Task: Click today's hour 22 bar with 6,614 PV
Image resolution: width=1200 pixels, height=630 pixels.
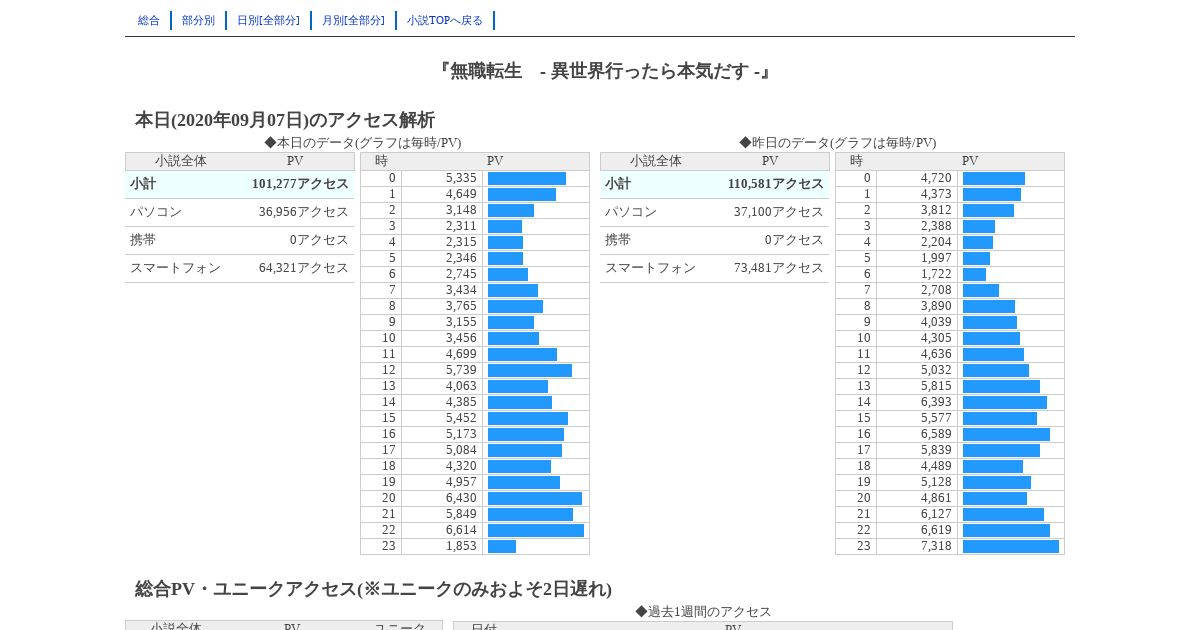Action: tap(536, 530)
